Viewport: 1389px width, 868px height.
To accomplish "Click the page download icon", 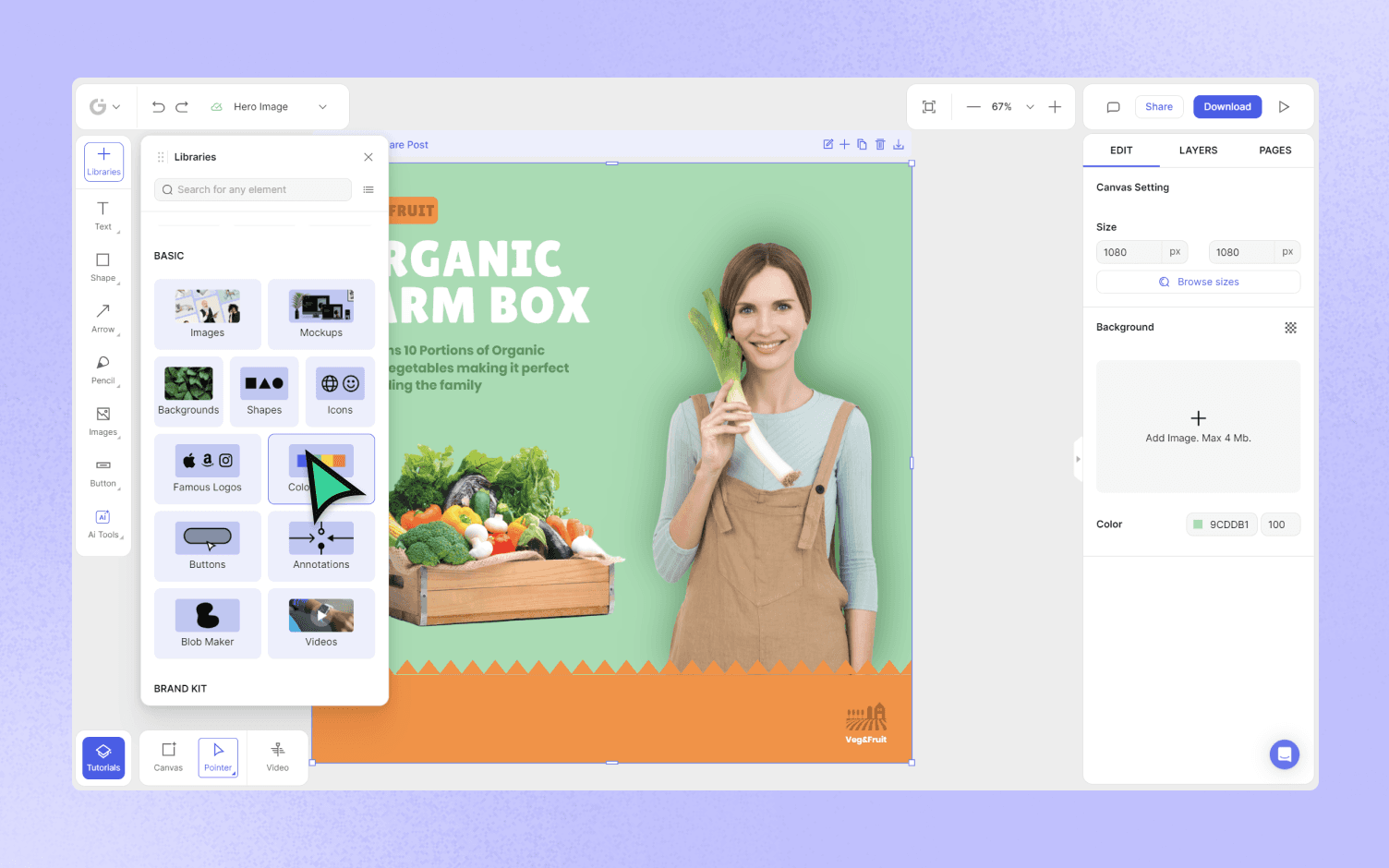I will click(x=898, y=144).
